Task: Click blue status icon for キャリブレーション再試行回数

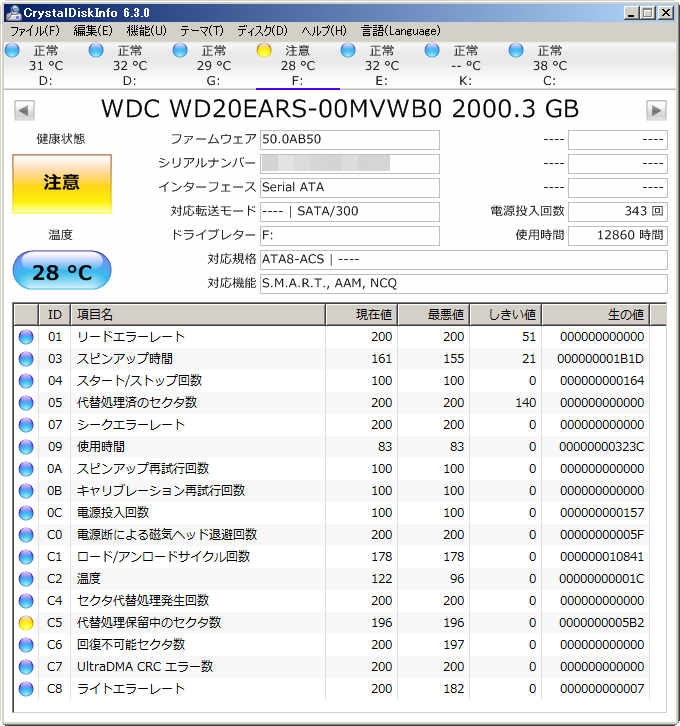Action: click(x=26, y=491)
